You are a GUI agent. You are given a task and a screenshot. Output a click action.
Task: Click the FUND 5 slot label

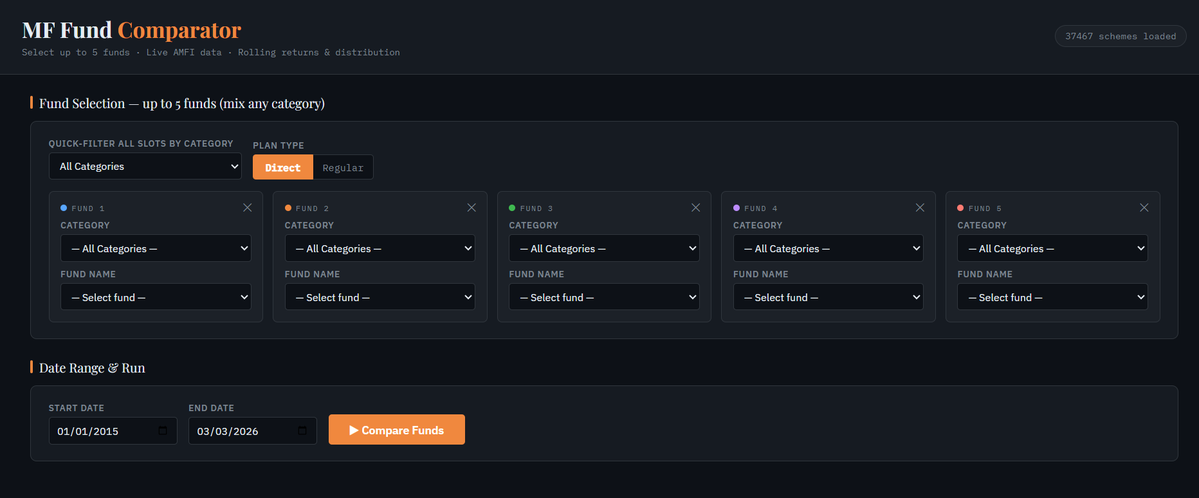point(985,208)
